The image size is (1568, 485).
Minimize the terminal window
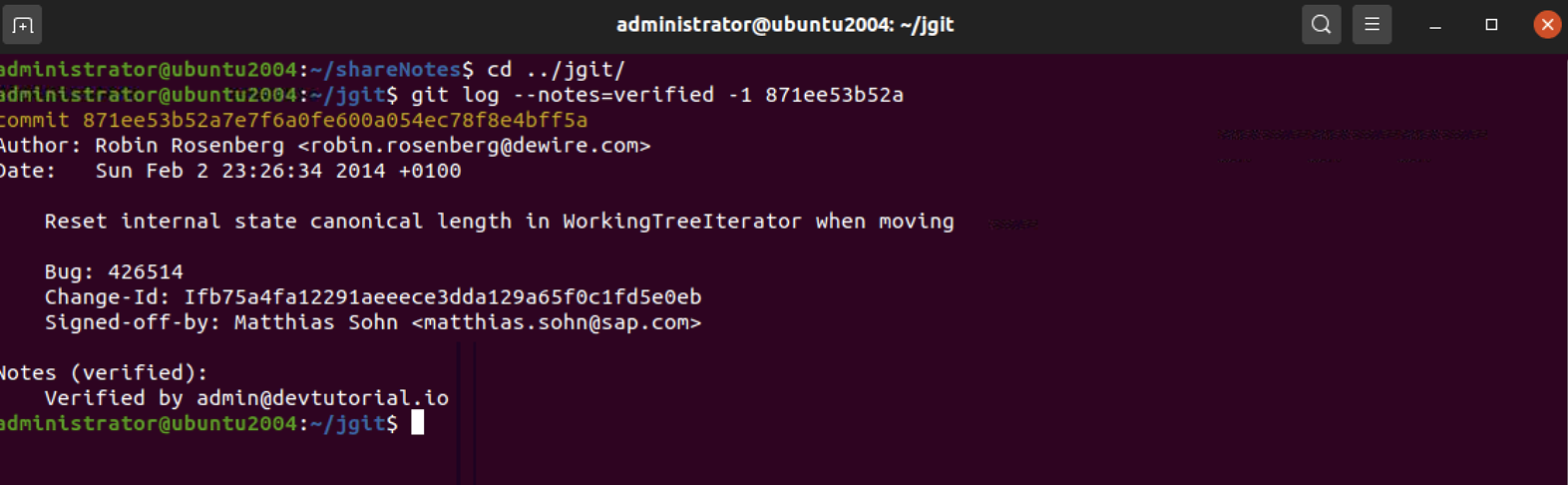(1435, 26)
